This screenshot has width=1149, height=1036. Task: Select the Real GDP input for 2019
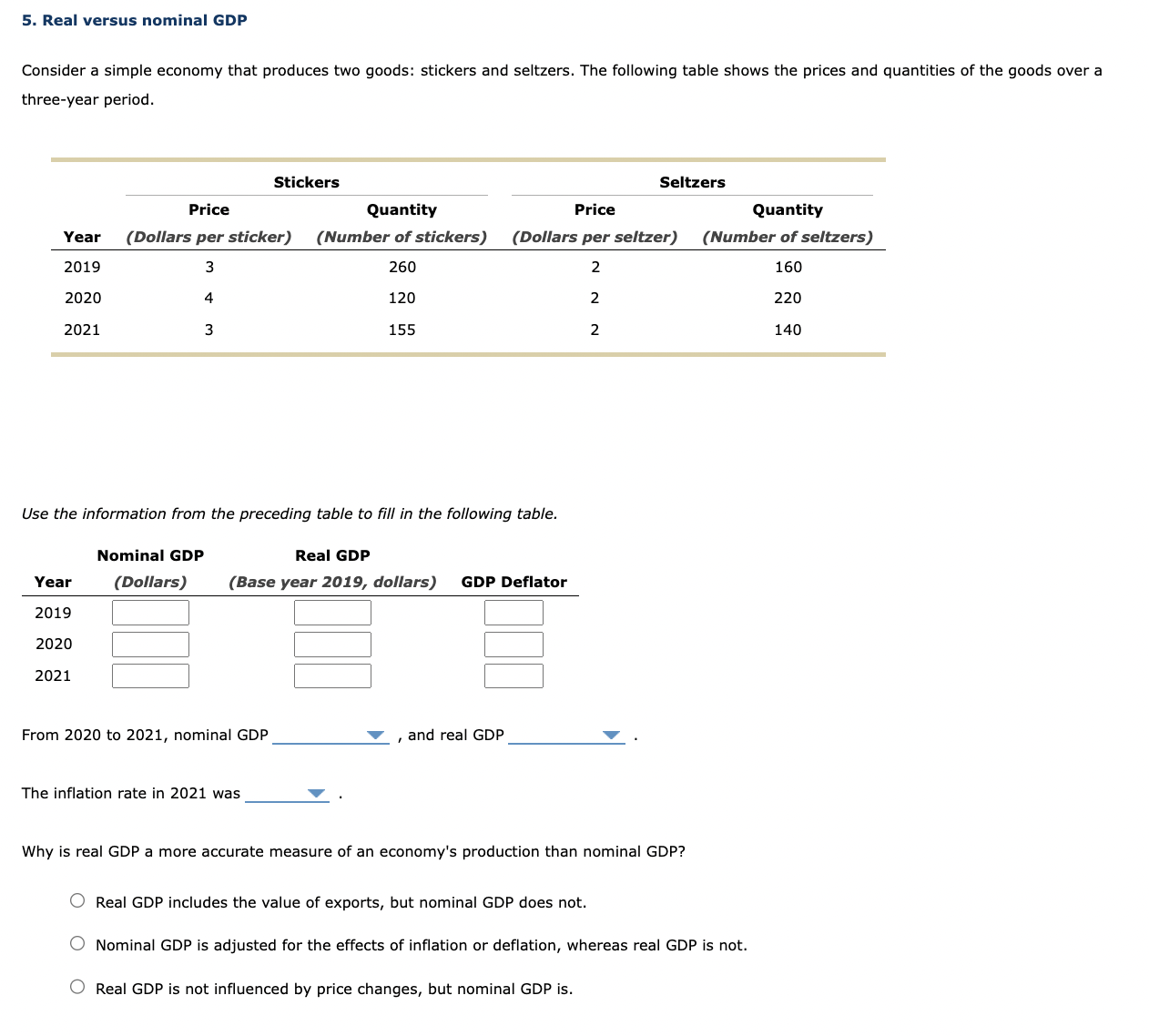coord(332,612)
